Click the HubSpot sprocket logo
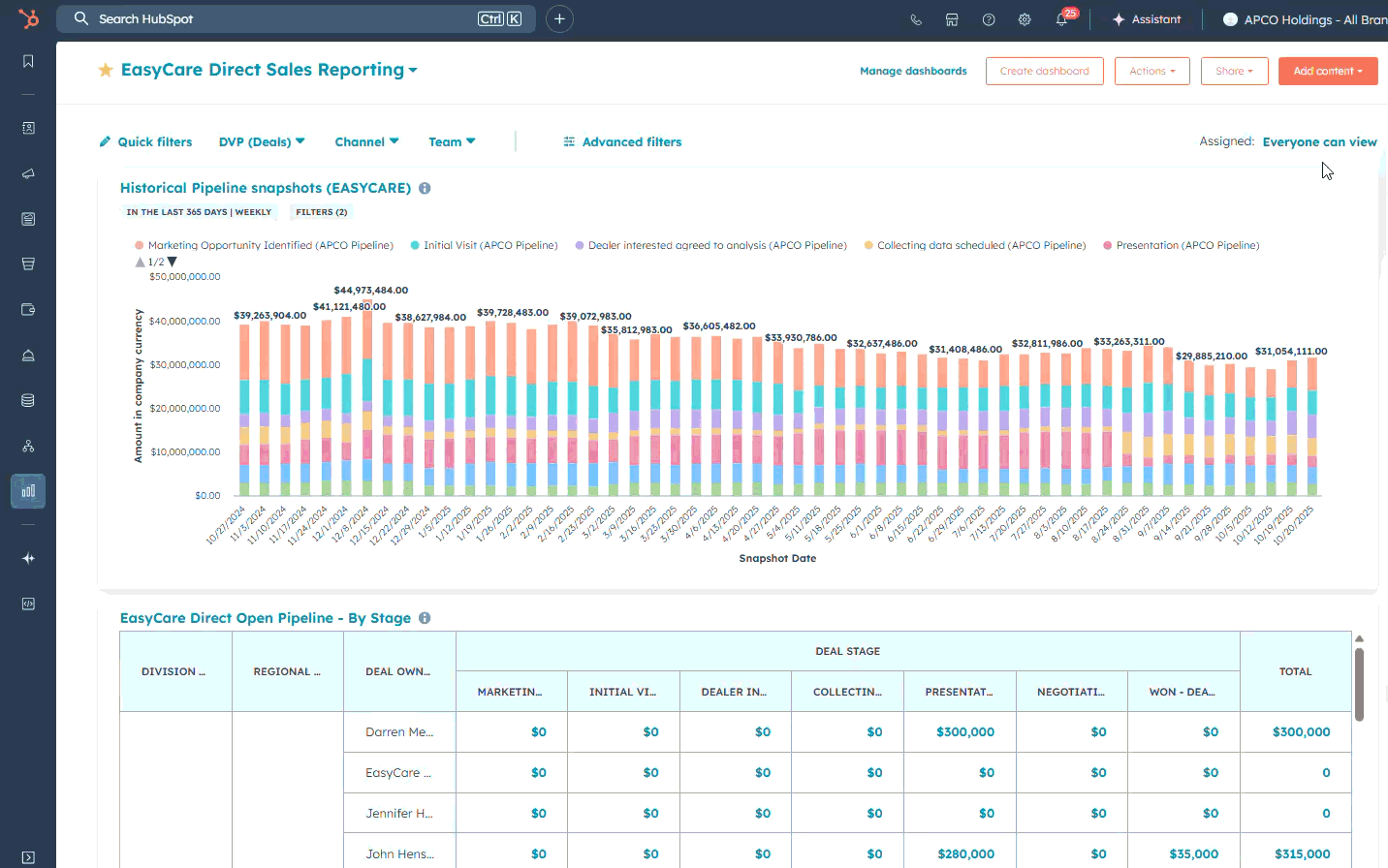 pyautogui.click(x=28, y=18)
